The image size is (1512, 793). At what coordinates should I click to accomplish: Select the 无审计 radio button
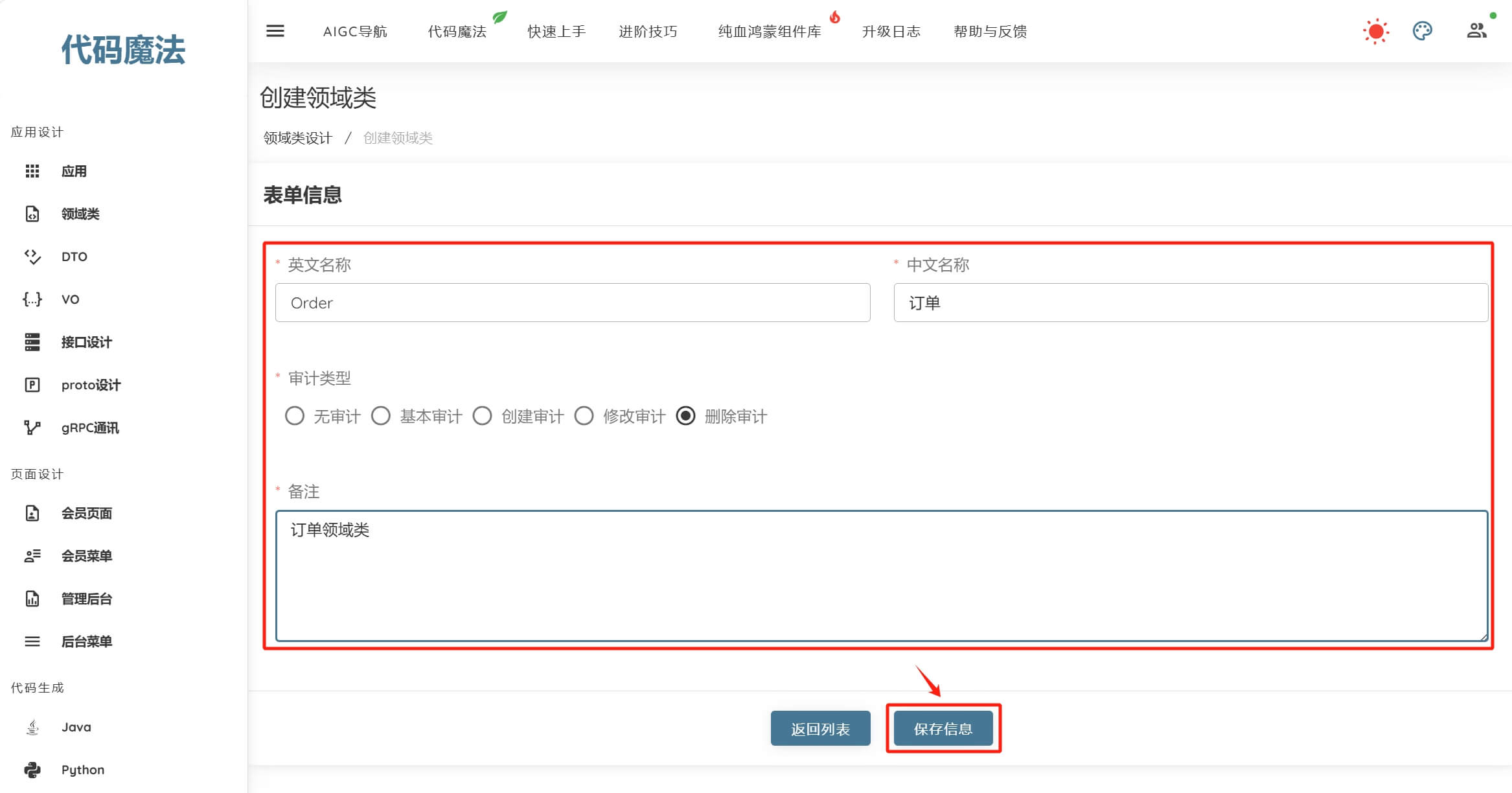pos(295,416)
